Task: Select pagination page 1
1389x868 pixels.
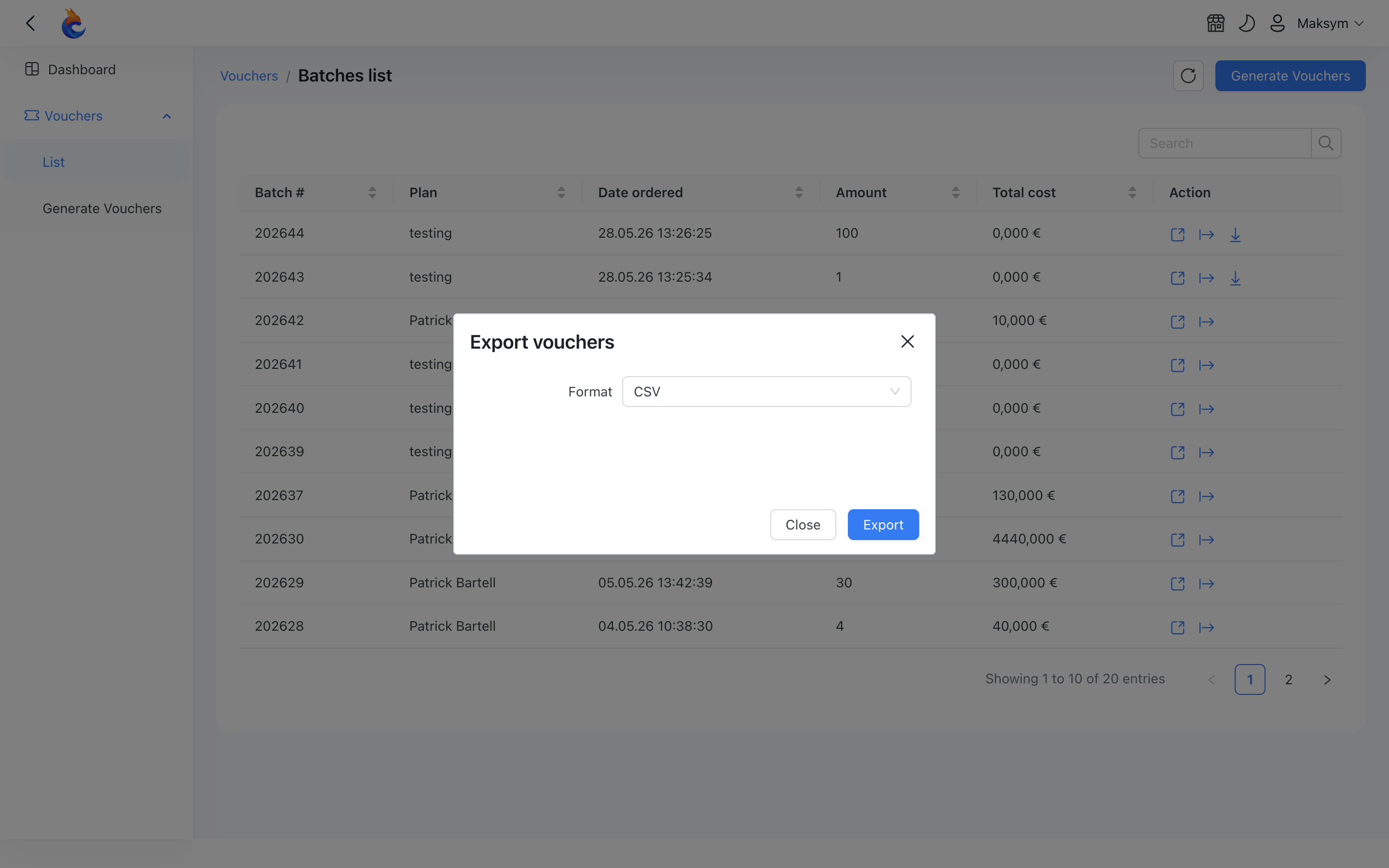Action: point(1250,680)
